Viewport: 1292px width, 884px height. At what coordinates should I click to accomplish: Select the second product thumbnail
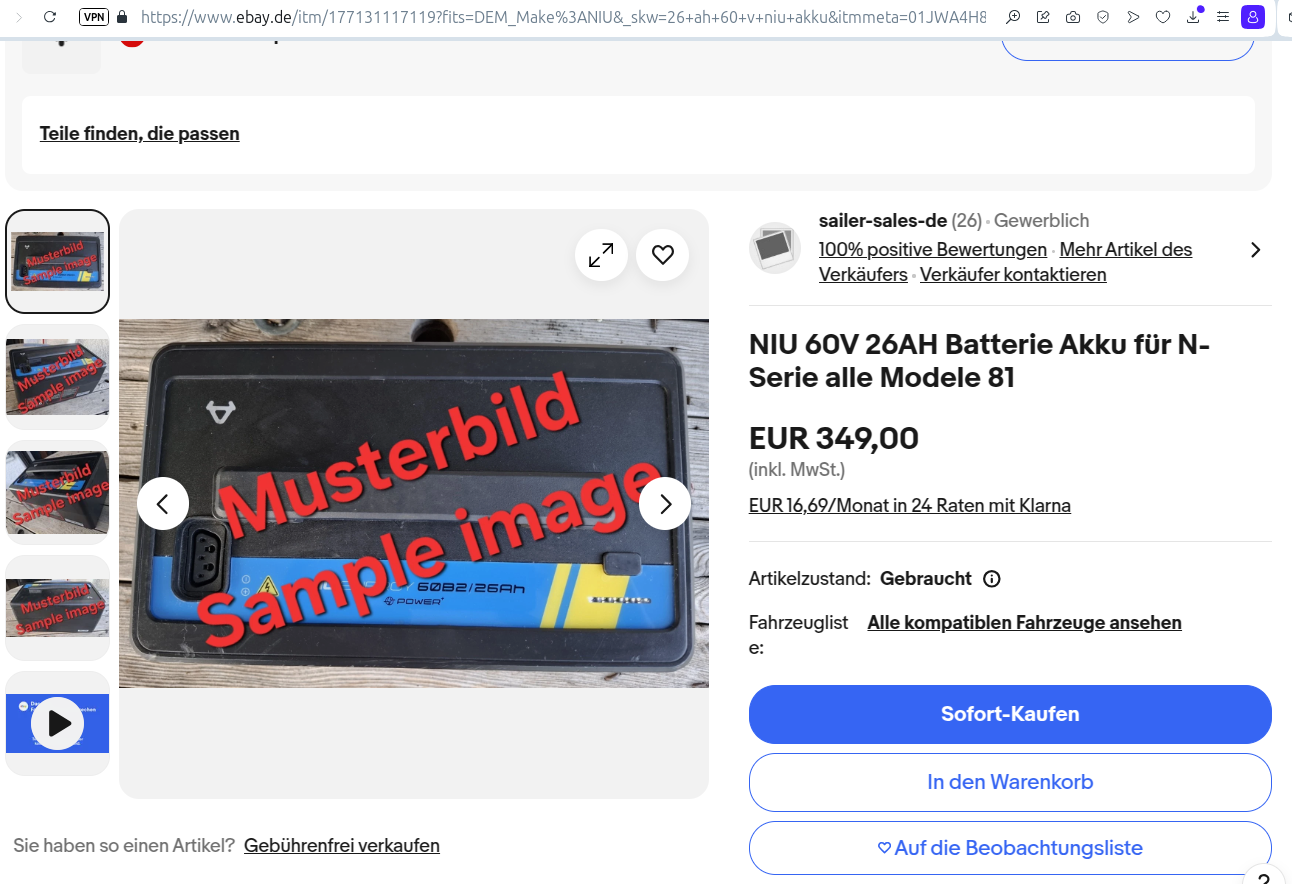[x=58, y=377]
